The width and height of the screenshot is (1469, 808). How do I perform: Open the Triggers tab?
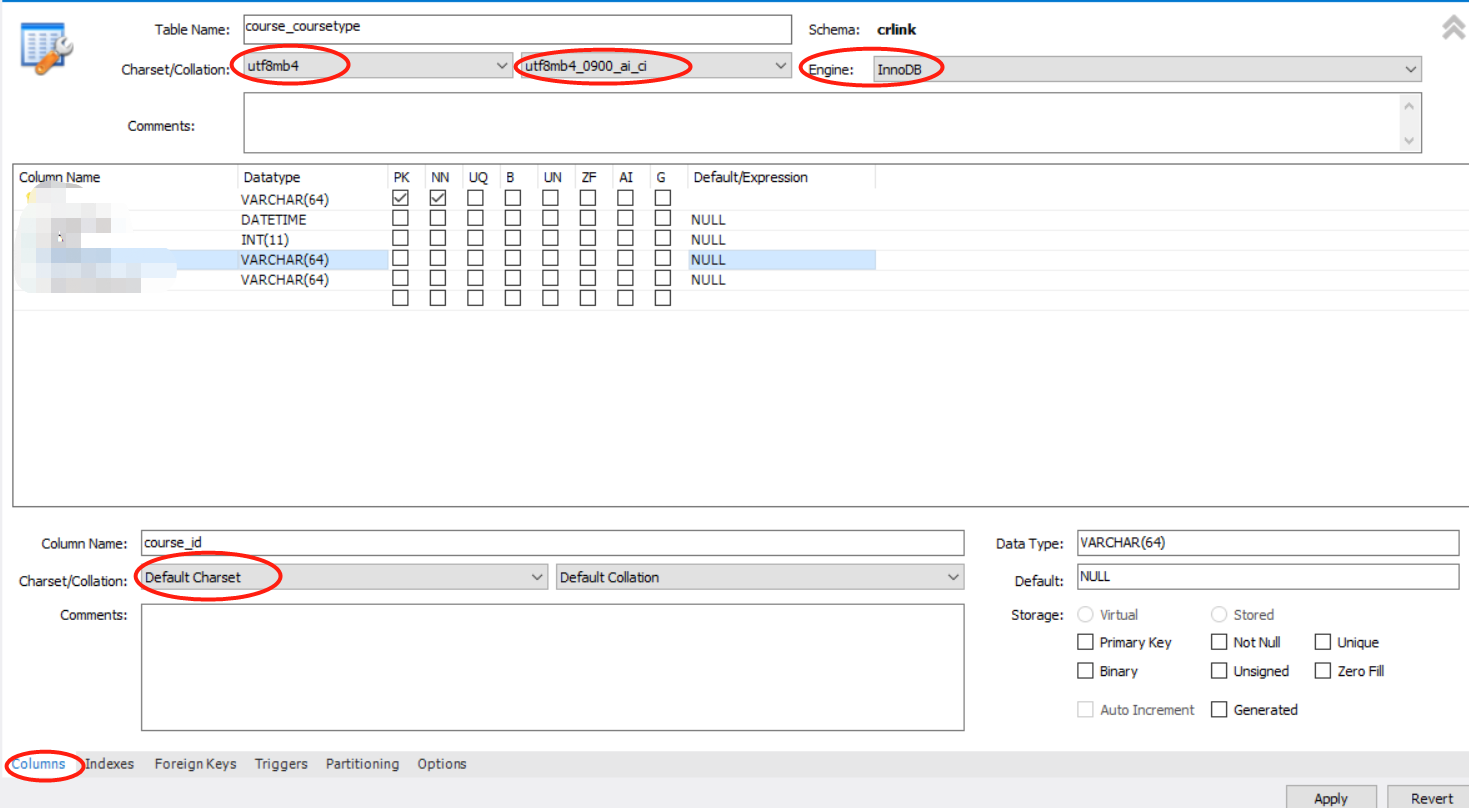(x=280, y=763)
